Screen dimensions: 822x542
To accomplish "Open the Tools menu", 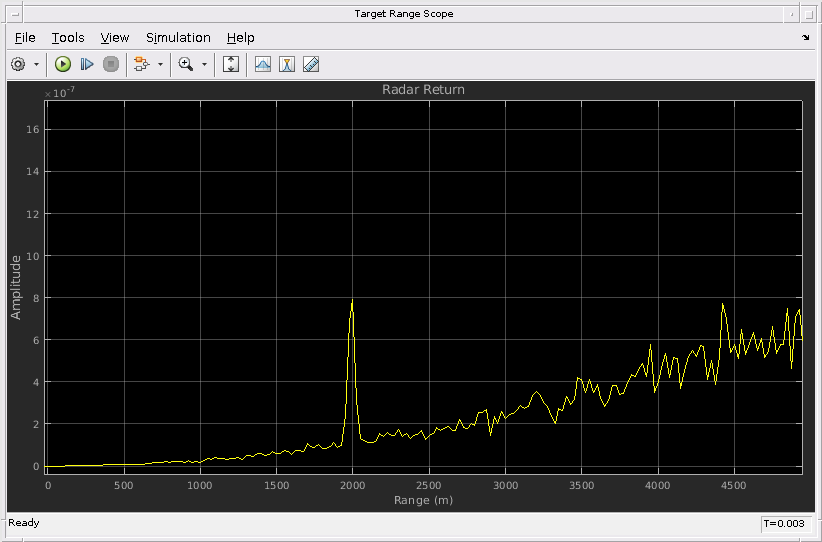I will [68, 38].
